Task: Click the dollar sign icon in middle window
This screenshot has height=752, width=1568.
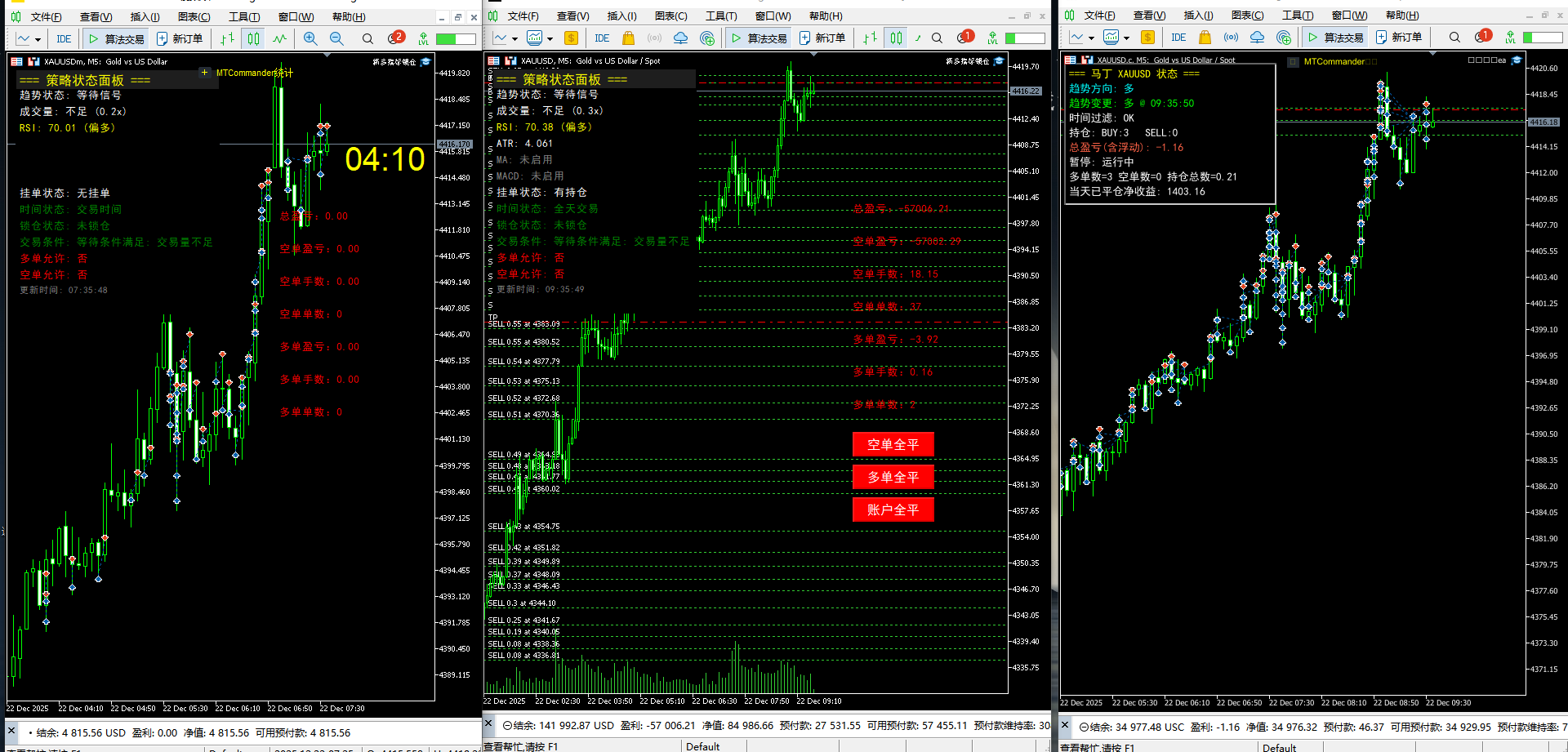Action: click(572, 38)
